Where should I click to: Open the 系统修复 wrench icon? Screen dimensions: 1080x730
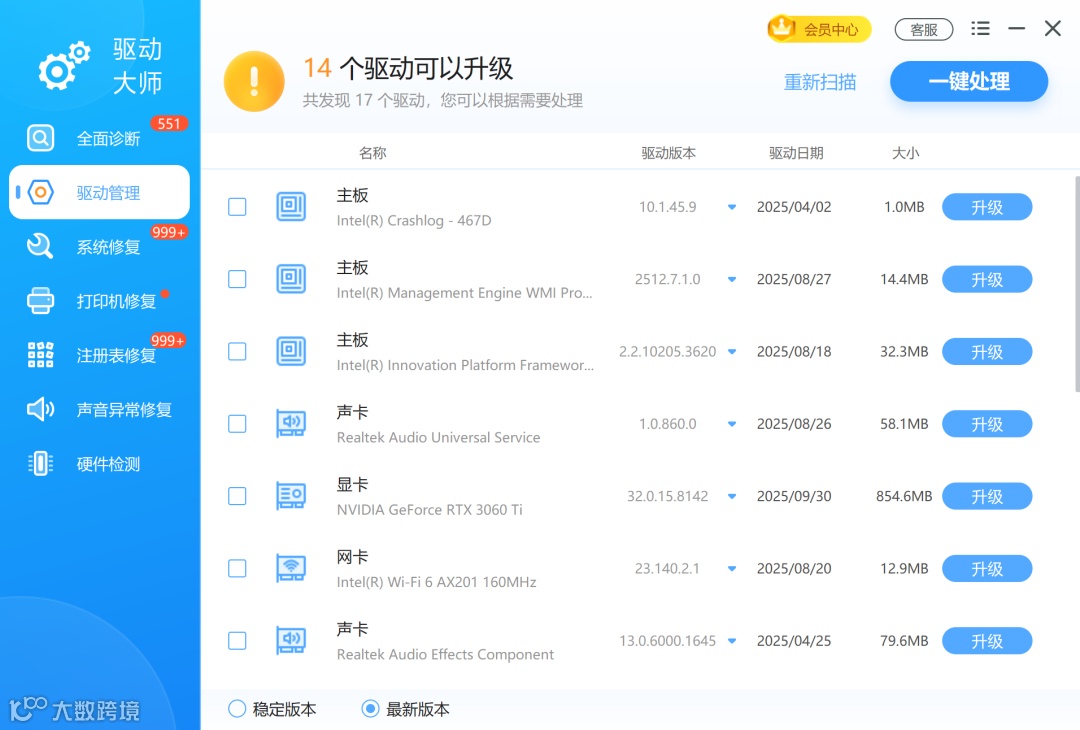pyautogui.click(x=40, y=246)
